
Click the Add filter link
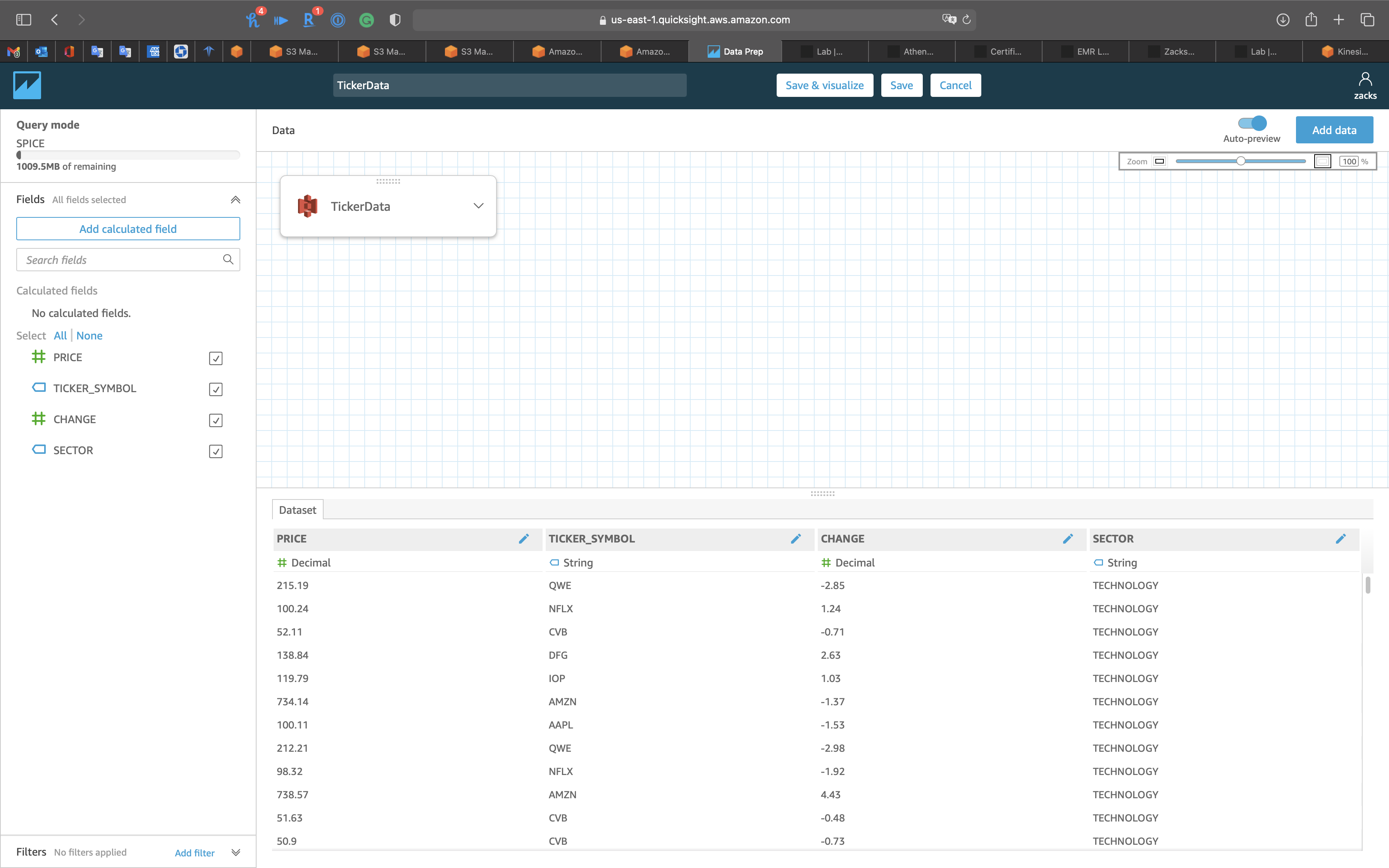(195, 852)
